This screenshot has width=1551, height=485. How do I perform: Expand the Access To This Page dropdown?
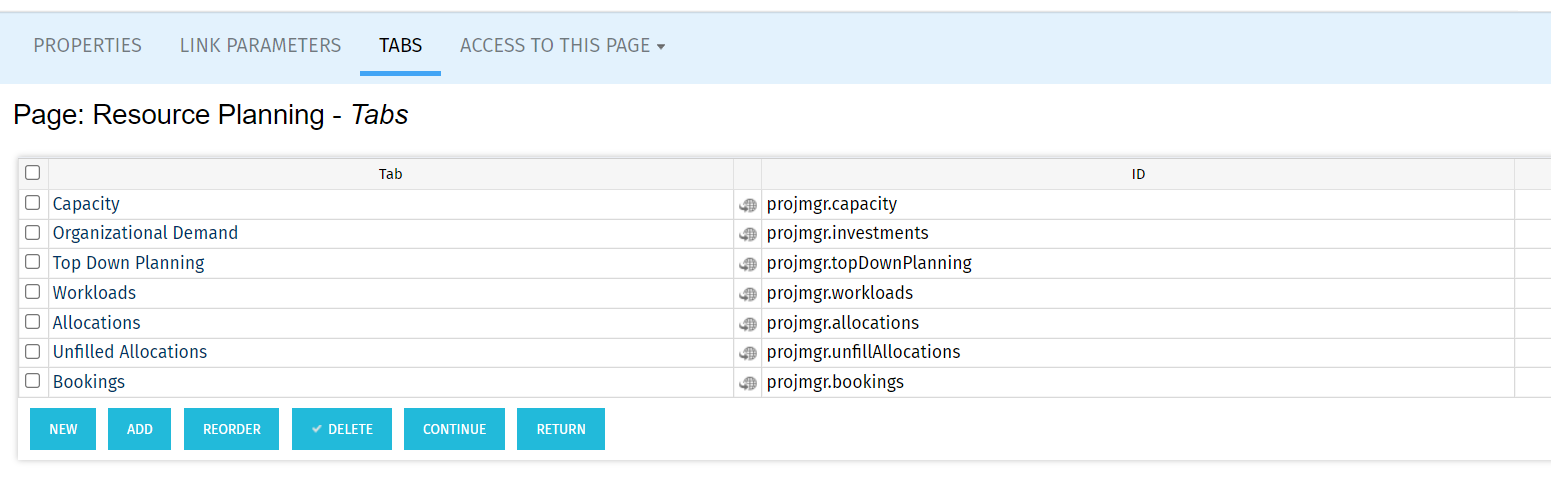(562, 45)
